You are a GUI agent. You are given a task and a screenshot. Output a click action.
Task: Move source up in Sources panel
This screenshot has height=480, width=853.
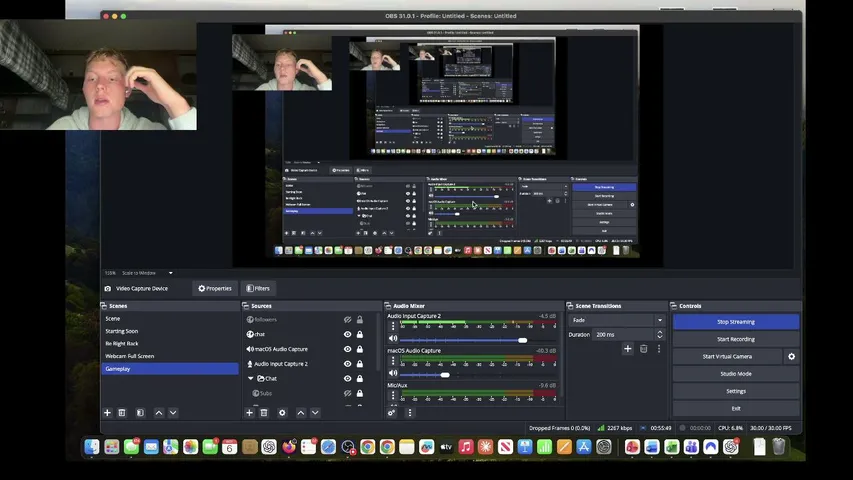tap(301, 413)
